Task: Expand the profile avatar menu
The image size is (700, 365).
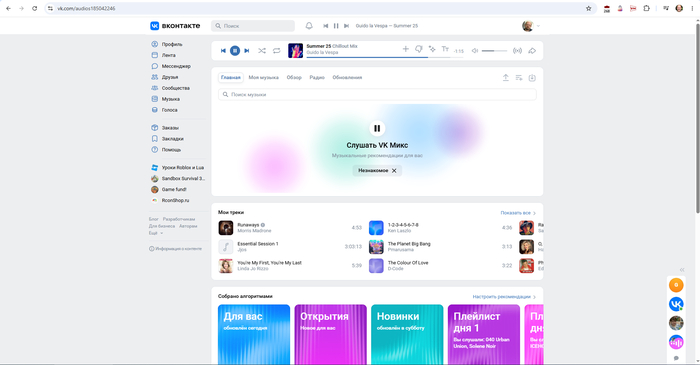Action: coord(531,26)
